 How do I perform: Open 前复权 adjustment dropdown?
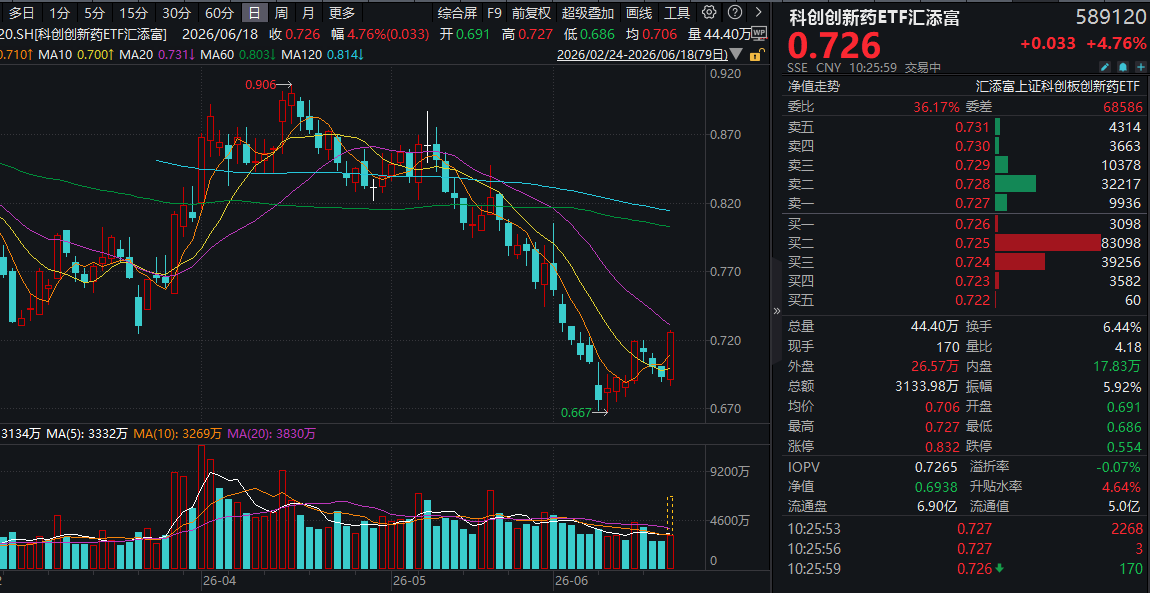531,12
